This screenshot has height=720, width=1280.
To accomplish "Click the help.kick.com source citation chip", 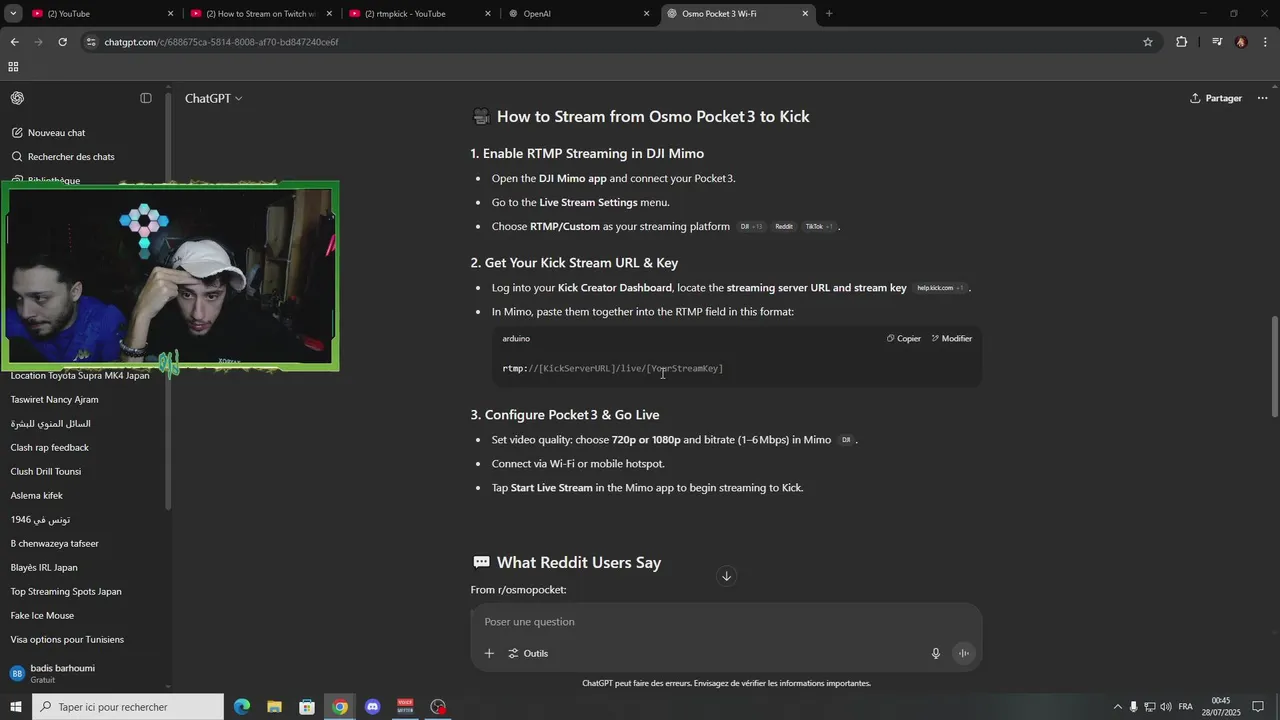I will [940, 288].
